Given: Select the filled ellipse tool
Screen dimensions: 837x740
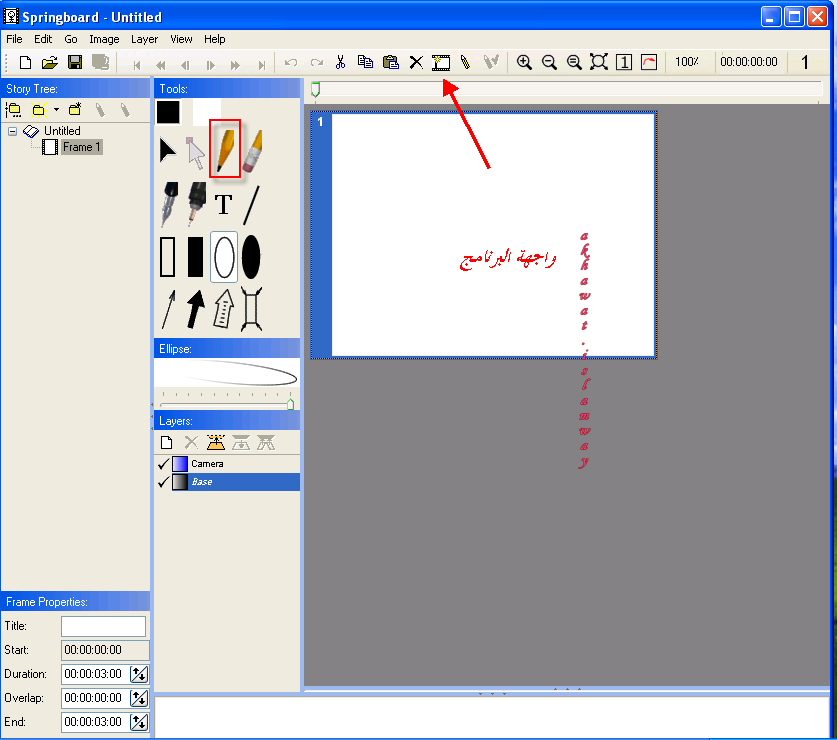Looking at the screenshot, I should click(x=251, y=257).
